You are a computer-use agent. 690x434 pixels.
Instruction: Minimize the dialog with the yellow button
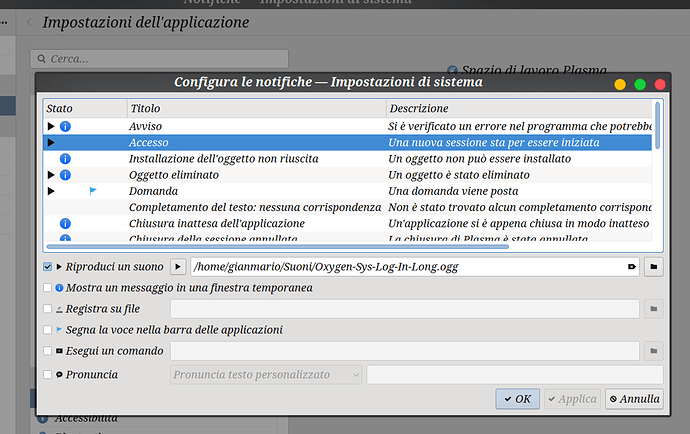pos(620,85)
